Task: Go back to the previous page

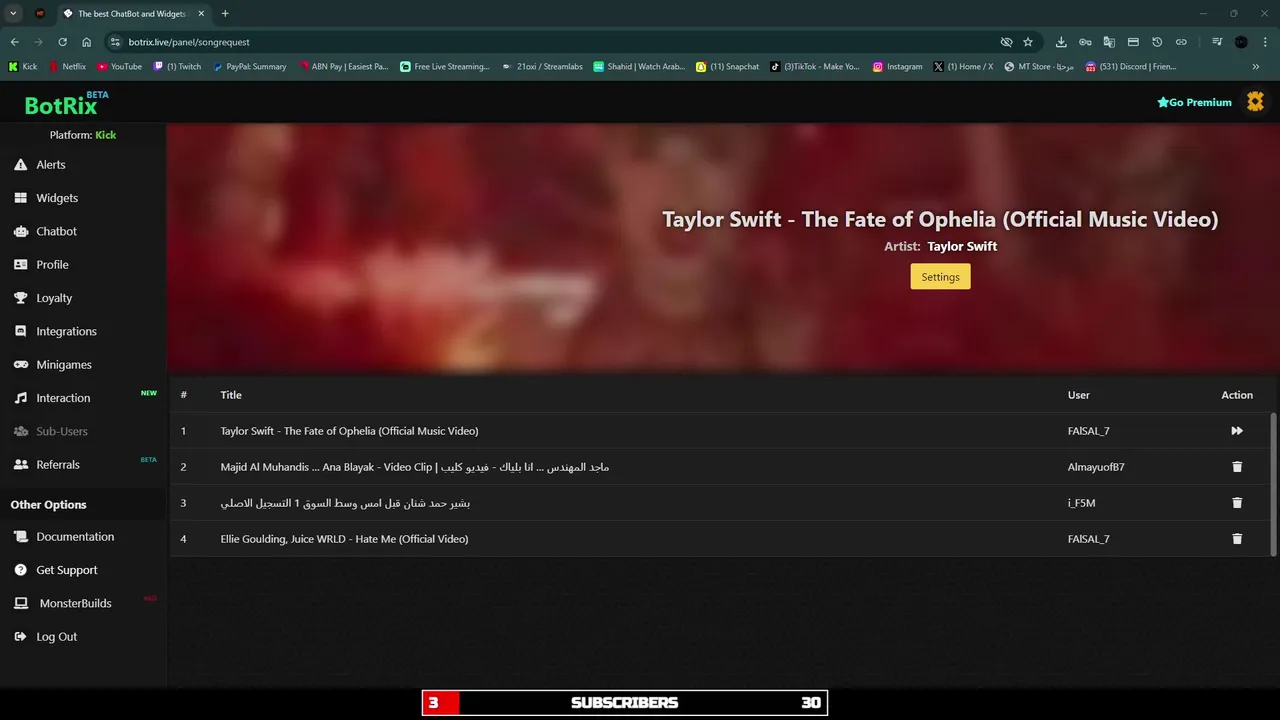Action: pyautogui.click(x=14, y=42)
